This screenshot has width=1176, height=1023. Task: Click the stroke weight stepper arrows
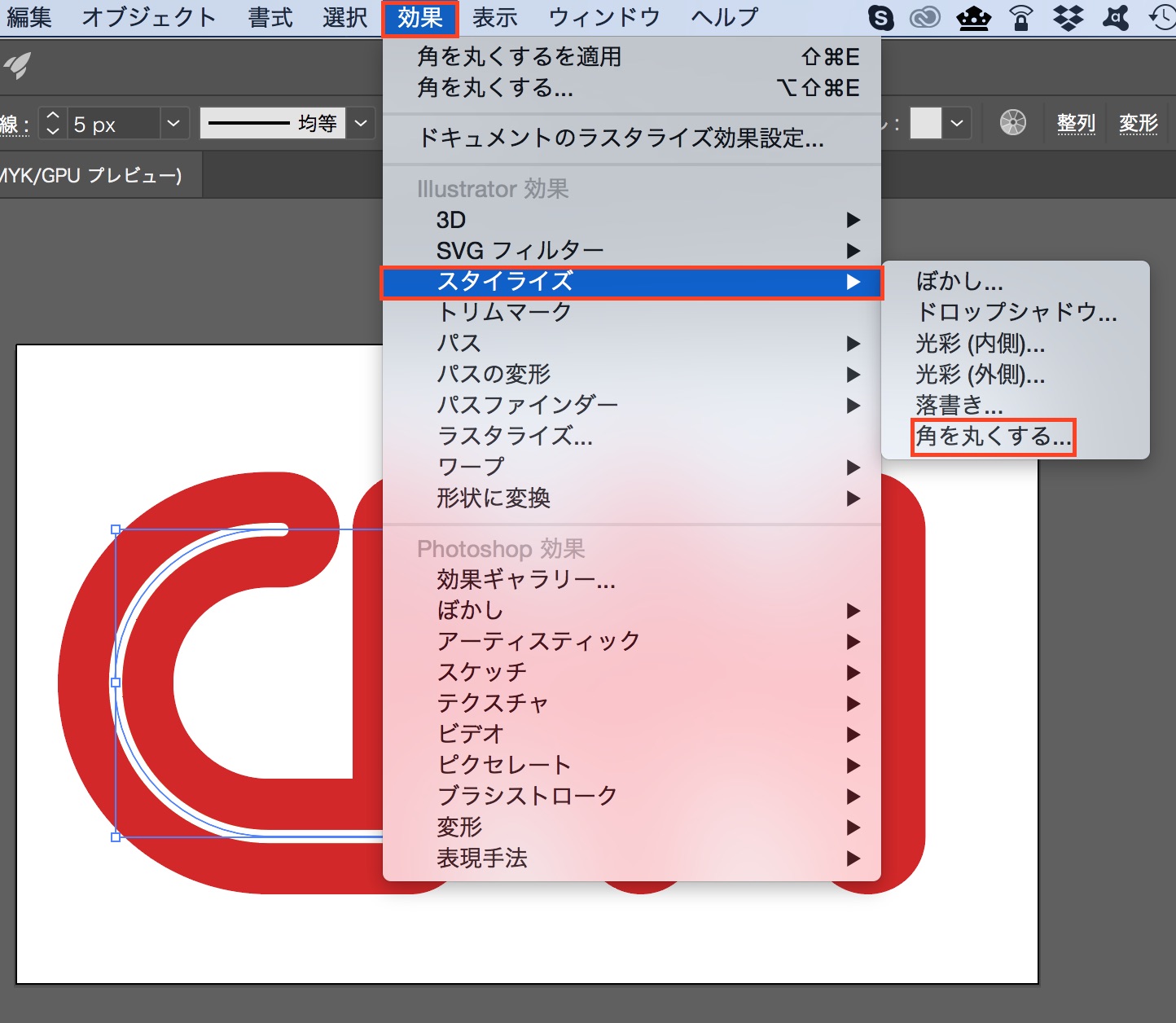click(53, 124)
